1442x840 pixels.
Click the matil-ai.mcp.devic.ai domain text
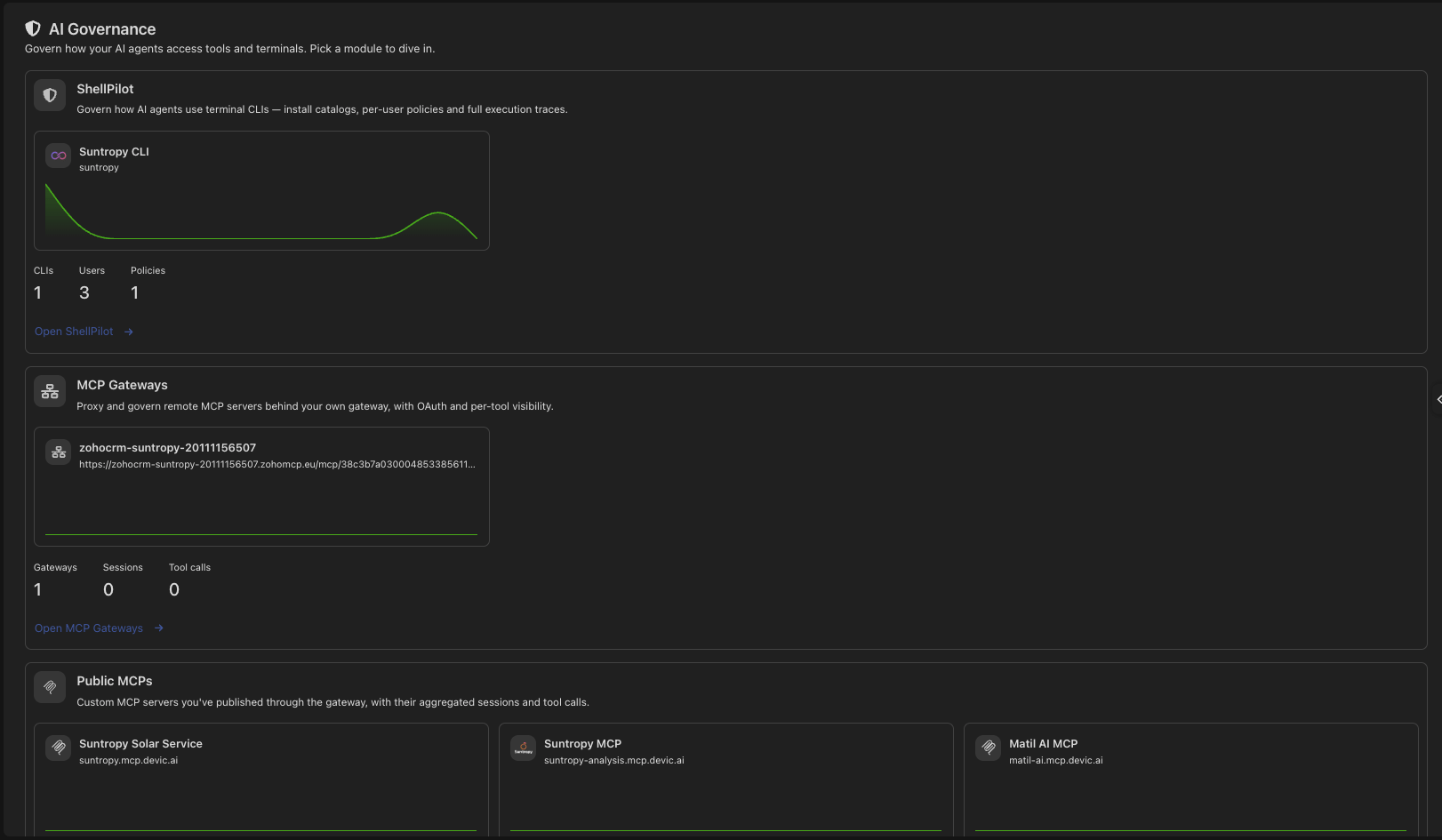[1056, 760]
